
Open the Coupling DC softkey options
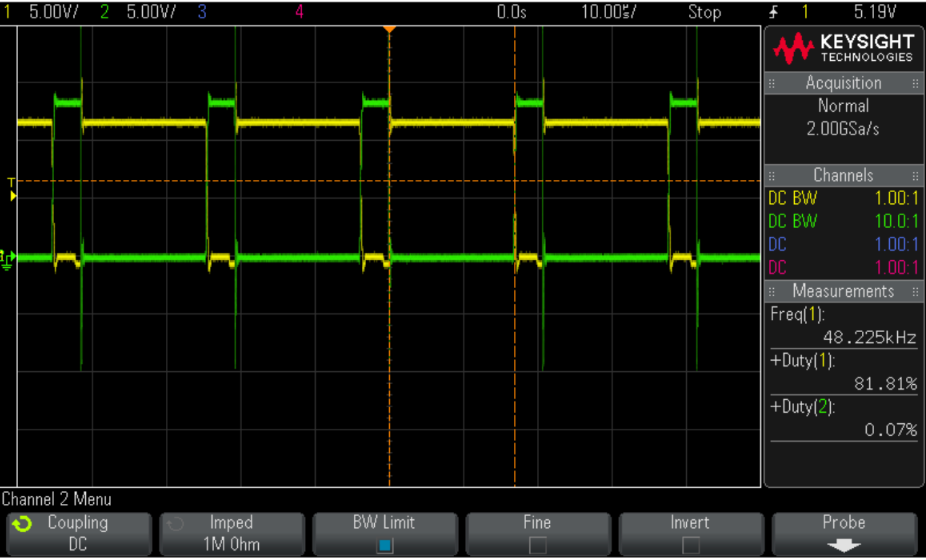(78, 534)
